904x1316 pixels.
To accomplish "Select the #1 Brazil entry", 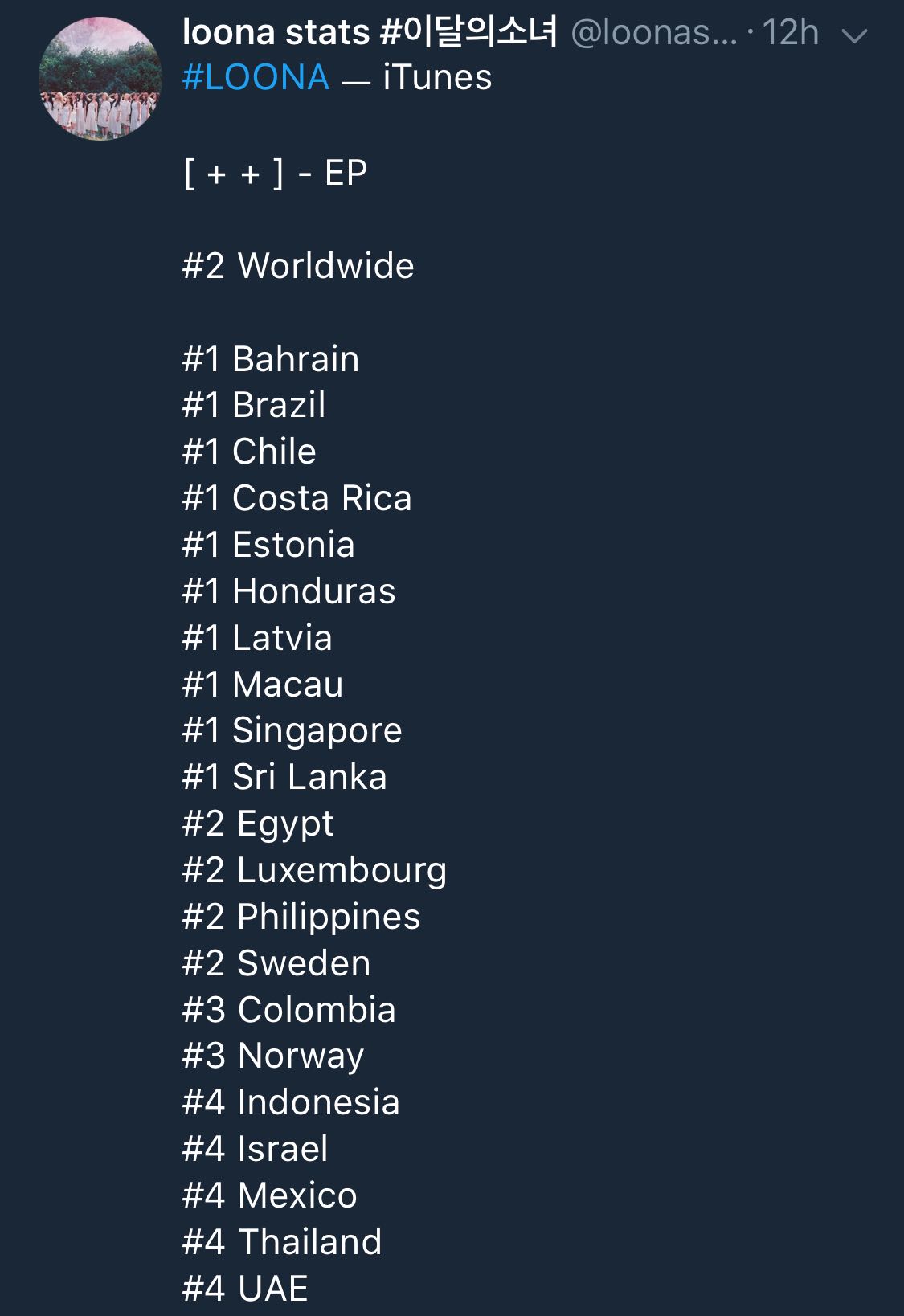I will click(x=254, y=405).
